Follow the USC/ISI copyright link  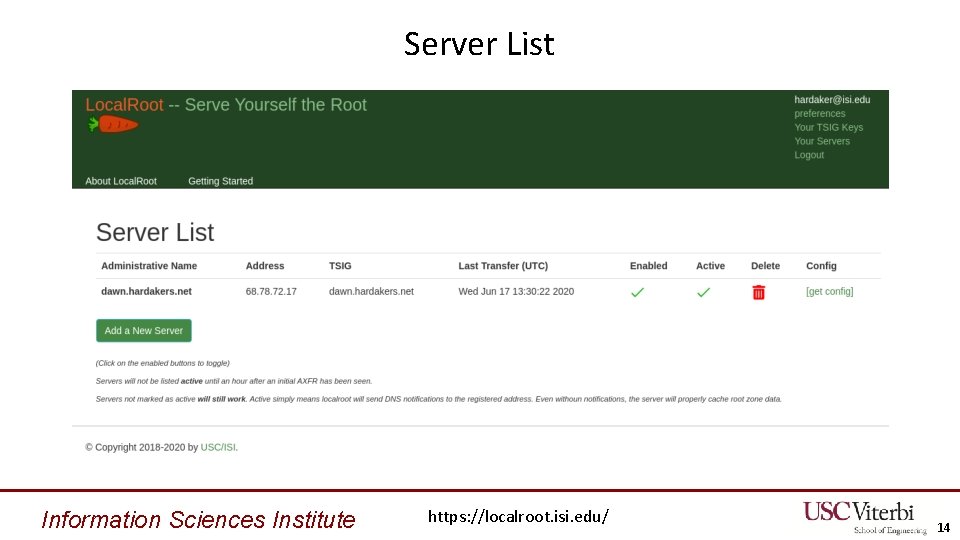pyautogui.click(x=218, y=448)
